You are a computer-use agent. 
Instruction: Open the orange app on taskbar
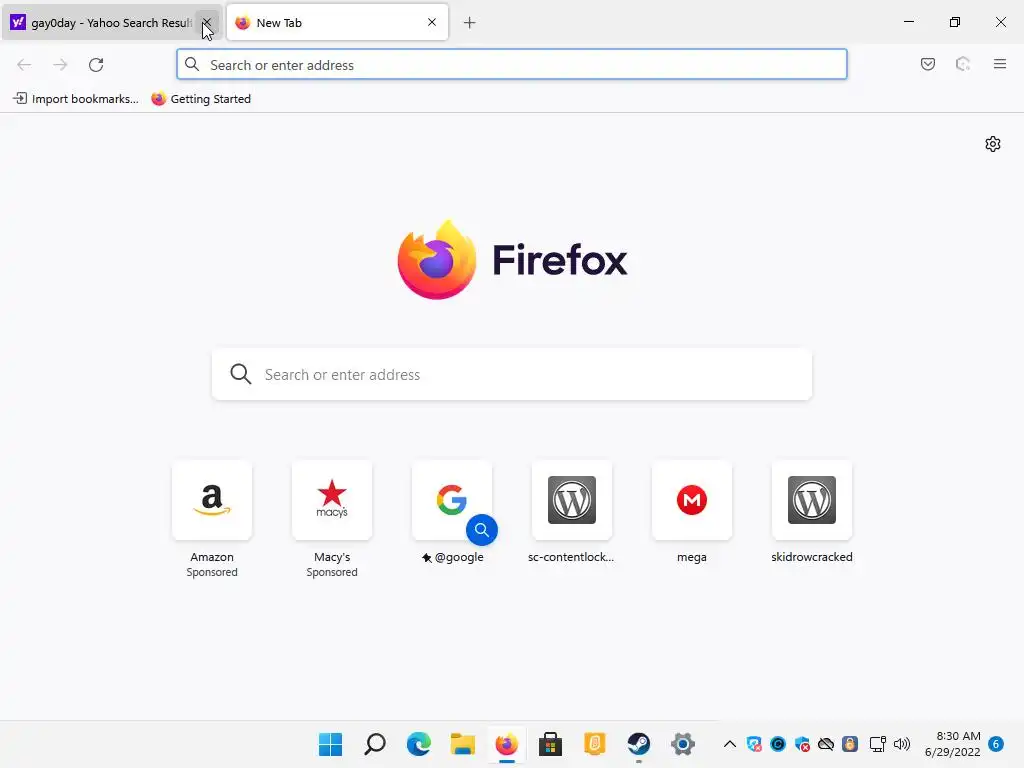point(594,744)
